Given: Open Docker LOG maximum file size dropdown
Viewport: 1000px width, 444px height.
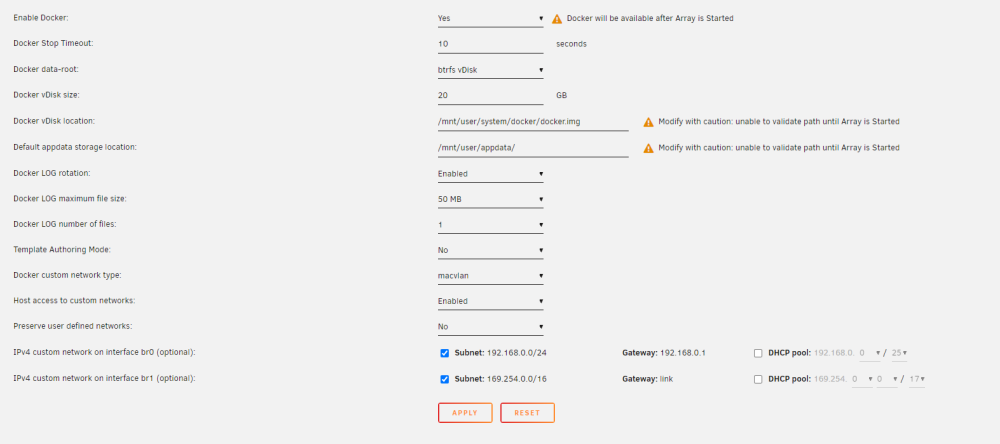Looking at the screenshot, I should [490, 199].
